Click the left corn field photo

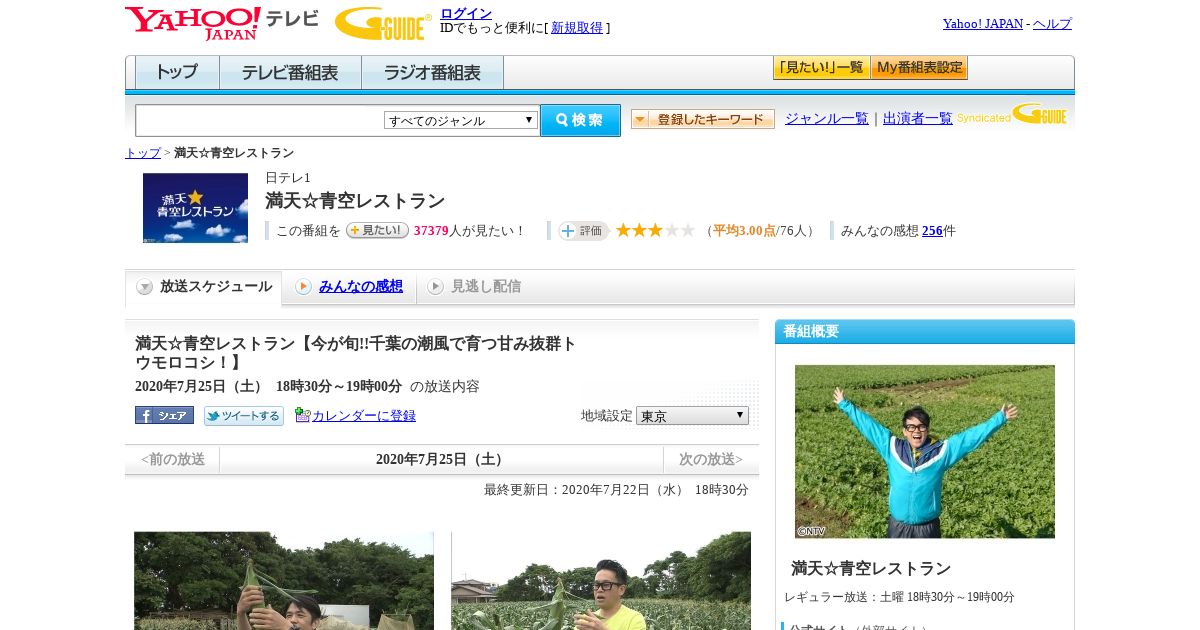(x=284, y=581)
